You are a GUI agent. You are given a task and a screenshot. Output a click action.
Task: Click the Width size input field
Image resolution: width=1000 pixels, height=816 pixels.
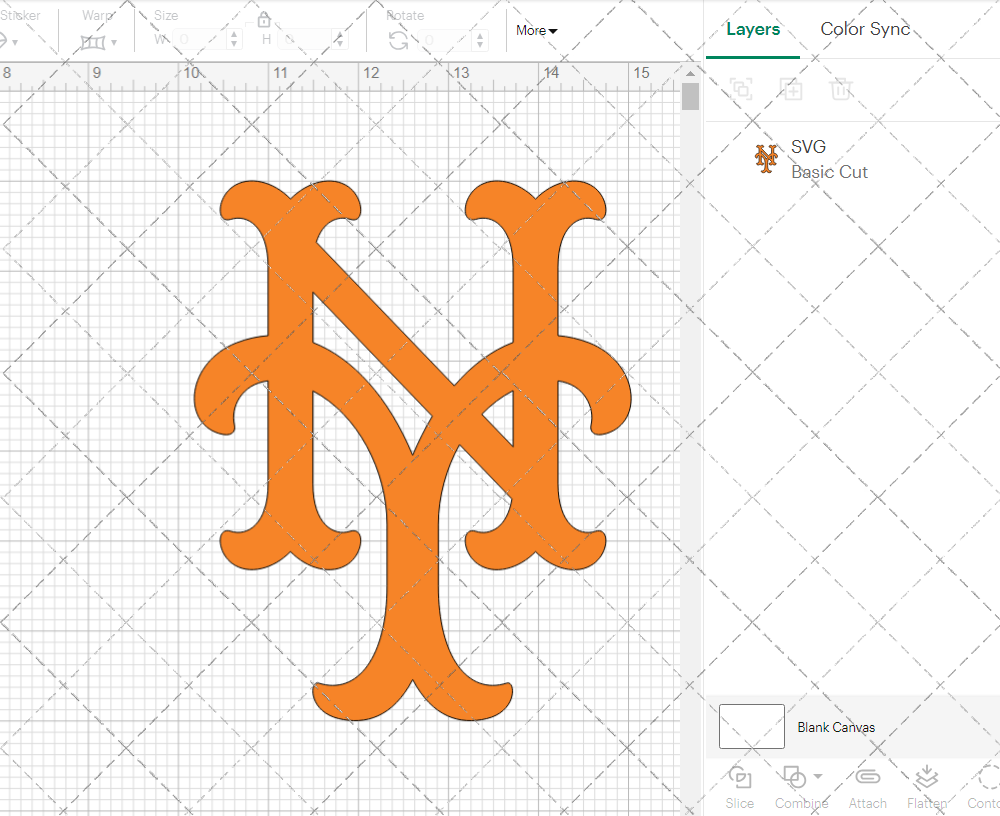(x=199, y=40)
